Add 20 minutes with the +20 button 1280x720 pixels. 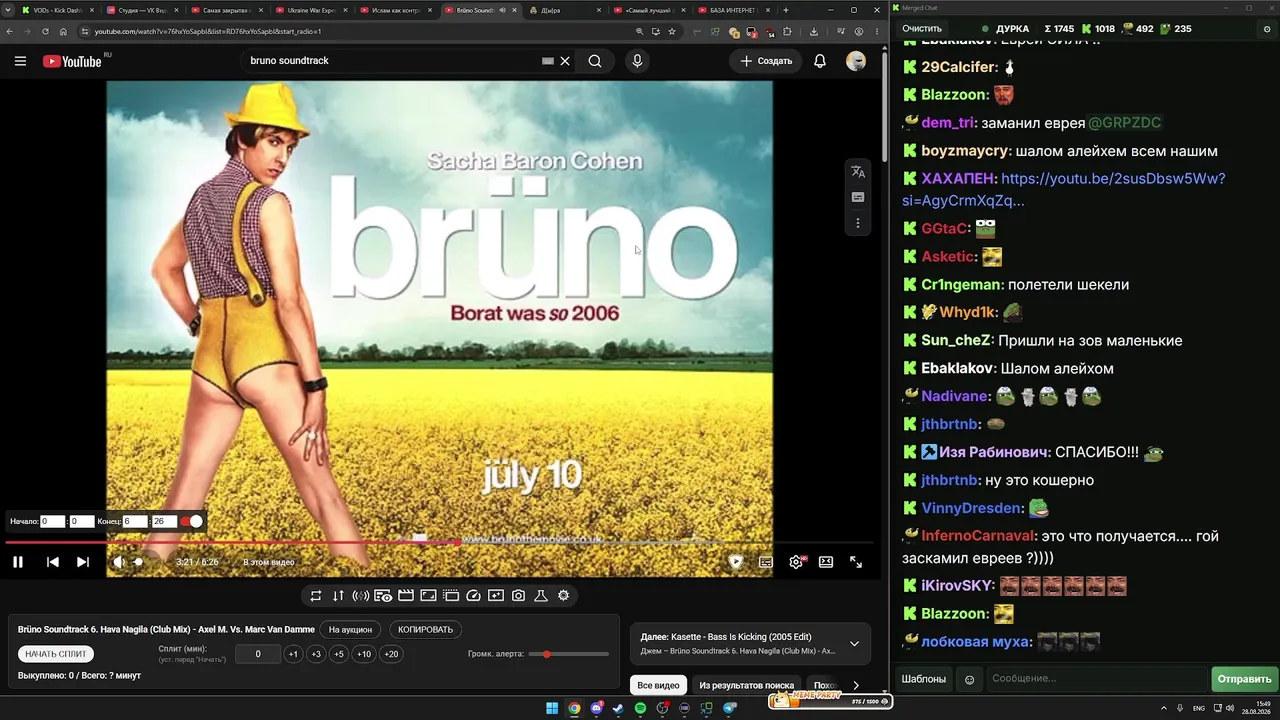tap(391, 654)
